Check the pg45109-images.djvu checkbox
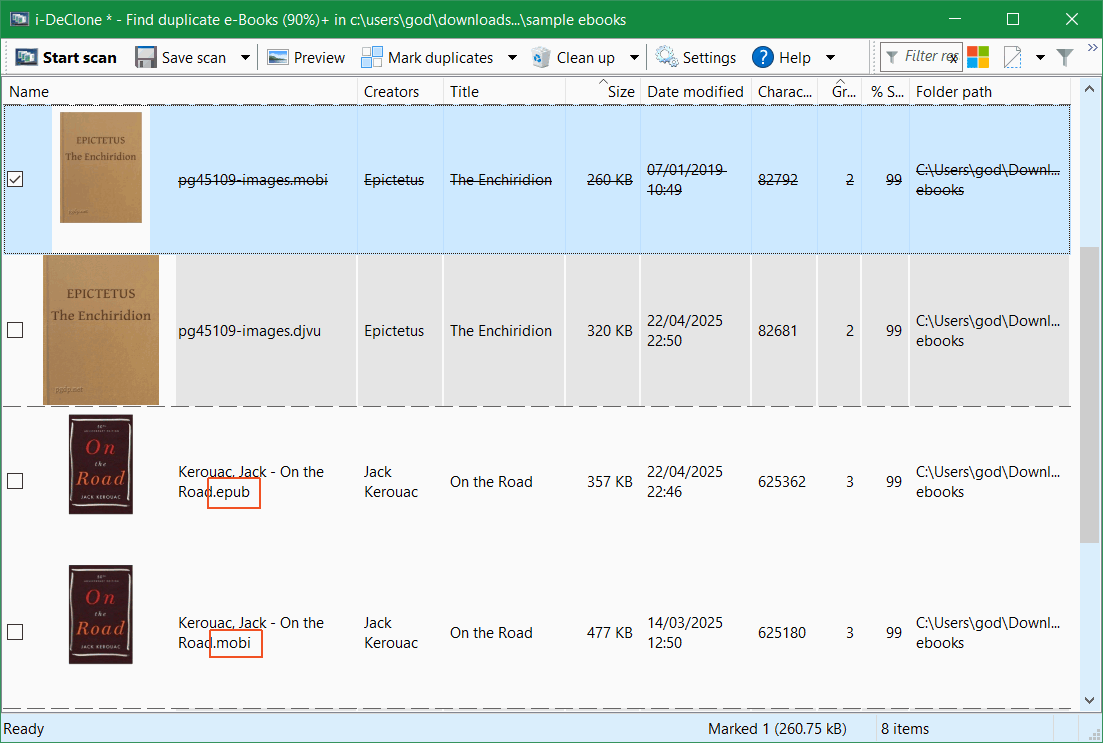Screen dimensions: 1103x743 point(15,329)
